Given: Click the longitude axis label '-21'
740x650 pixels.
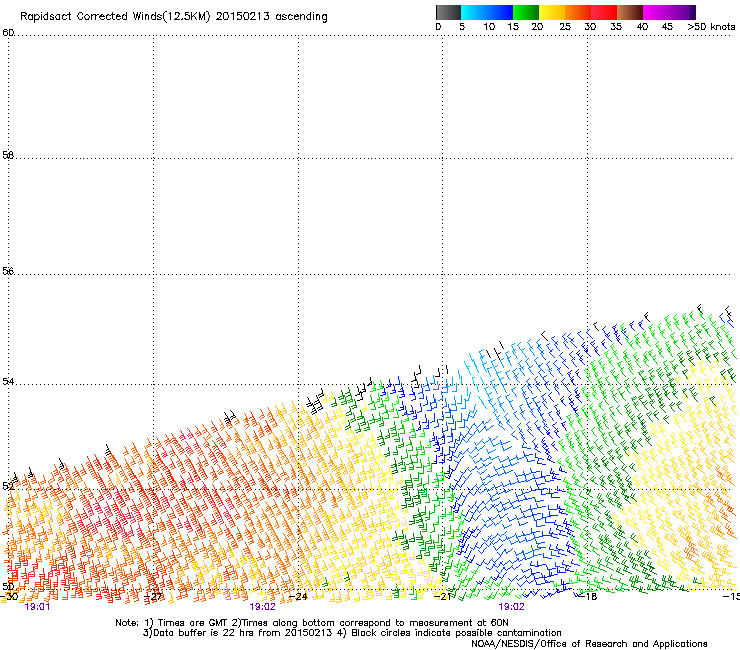Looking at the screenshot, I should point(442,597).
